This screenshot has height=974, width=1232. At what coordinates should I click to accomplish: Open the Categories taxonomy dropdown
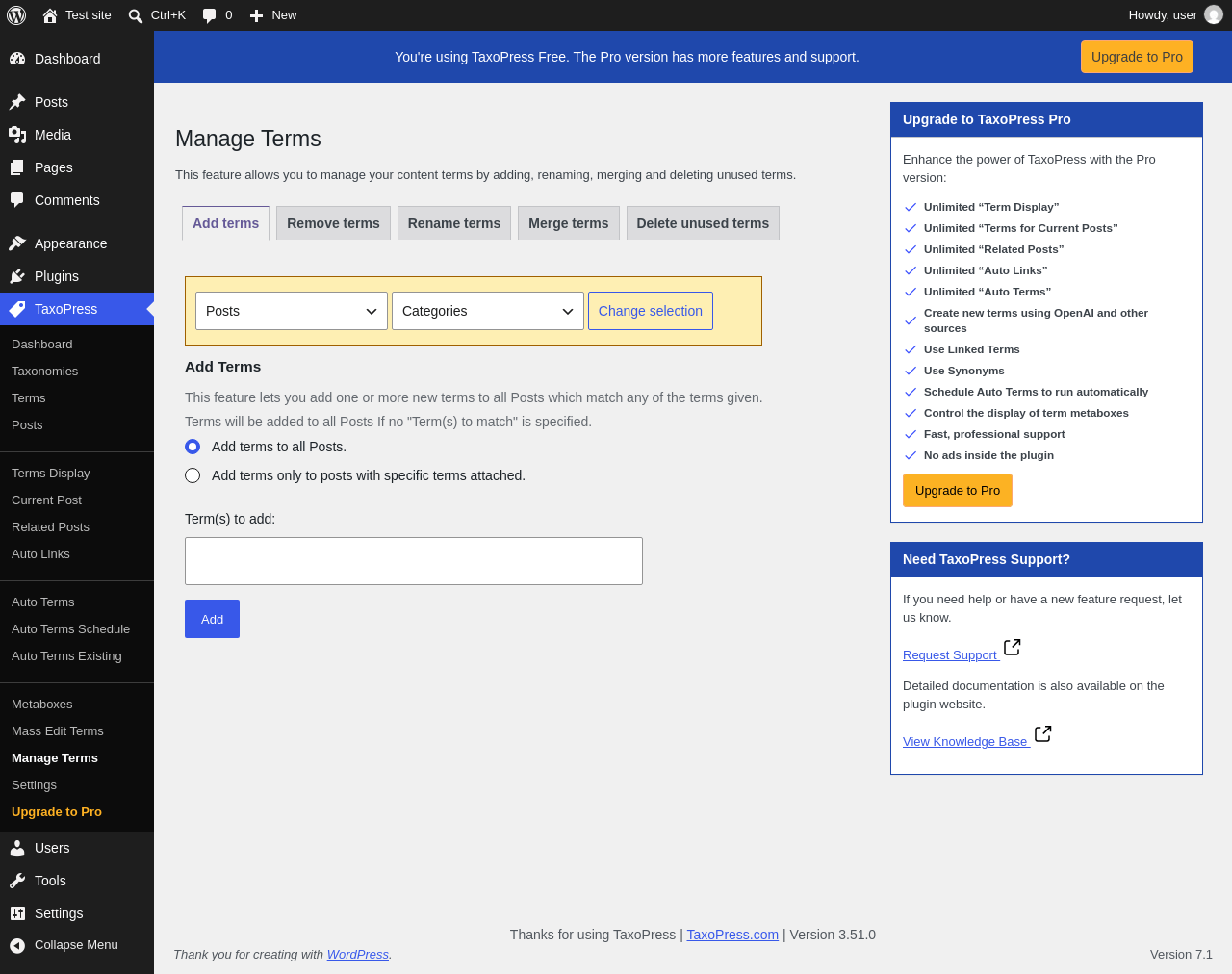488,311
